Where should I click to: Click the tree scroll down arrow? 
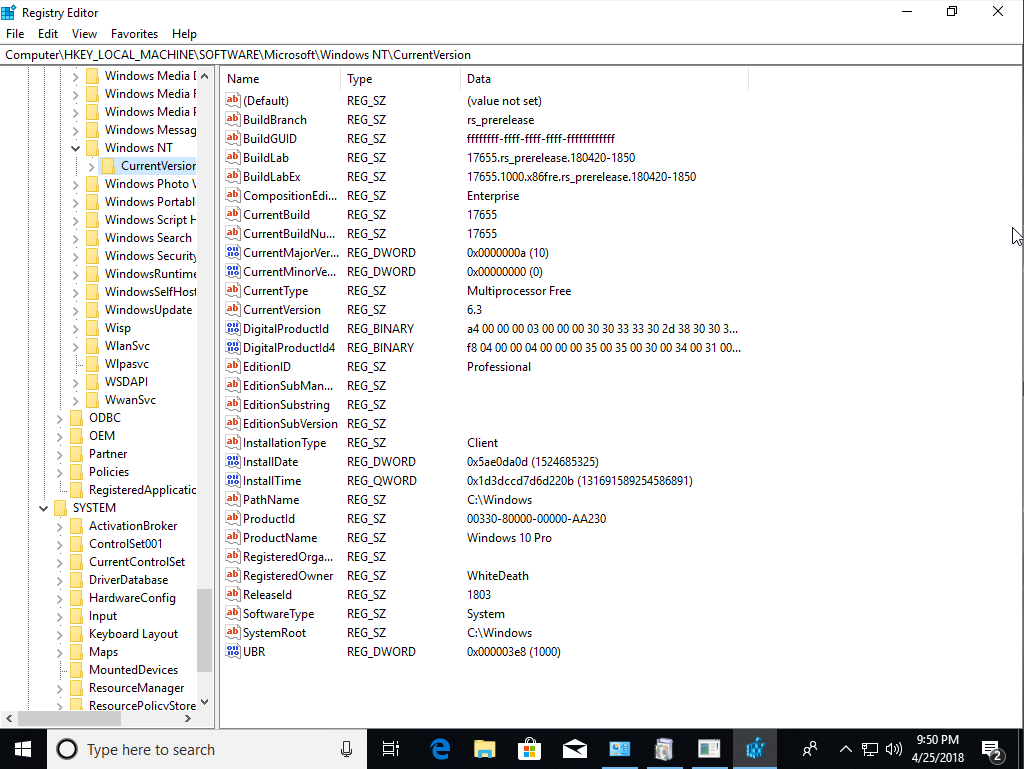coord(204,702)
